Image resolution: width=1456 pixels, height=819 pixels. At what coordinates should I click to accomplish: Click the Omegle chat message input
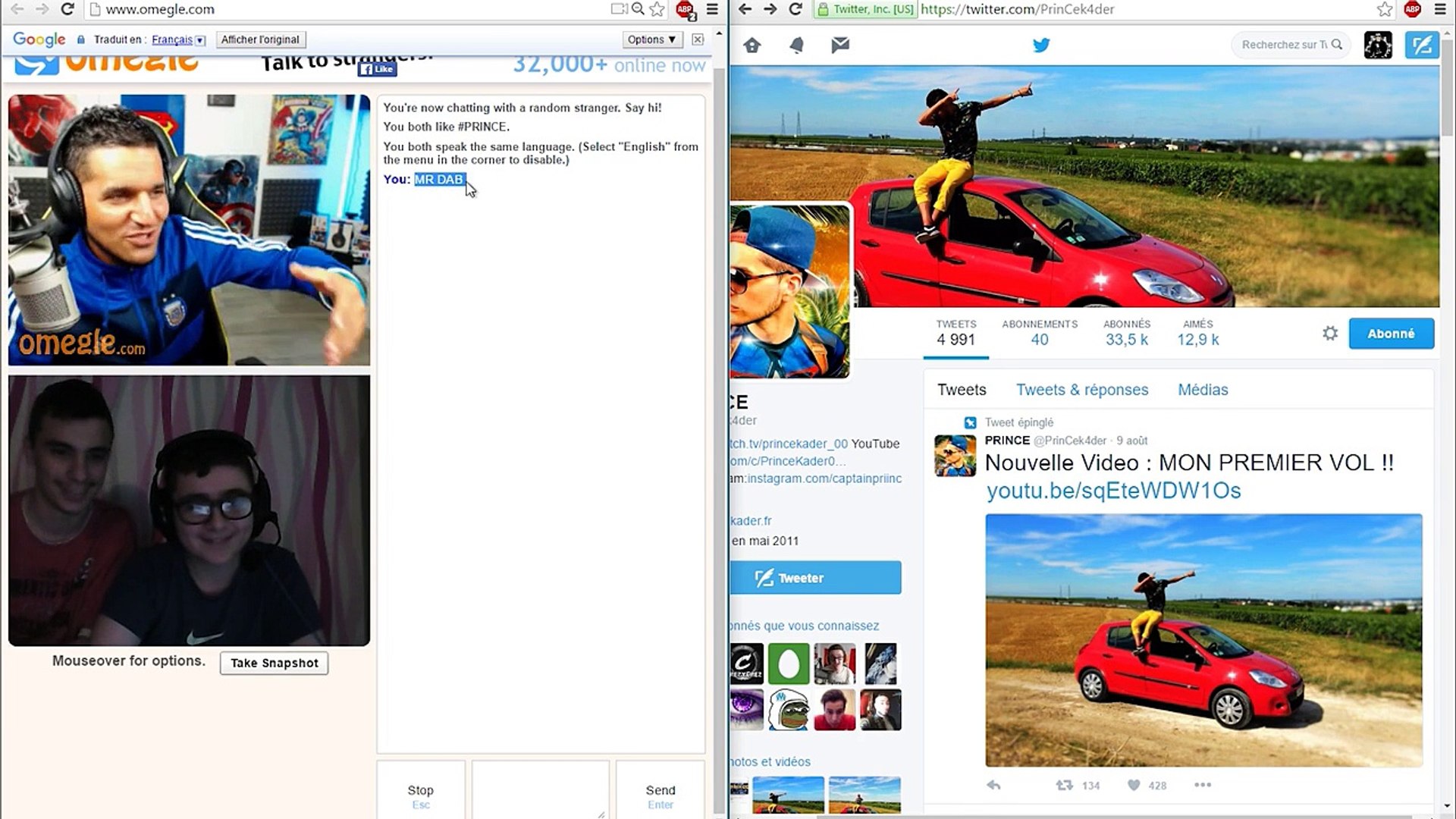click(x=540, y=789)
